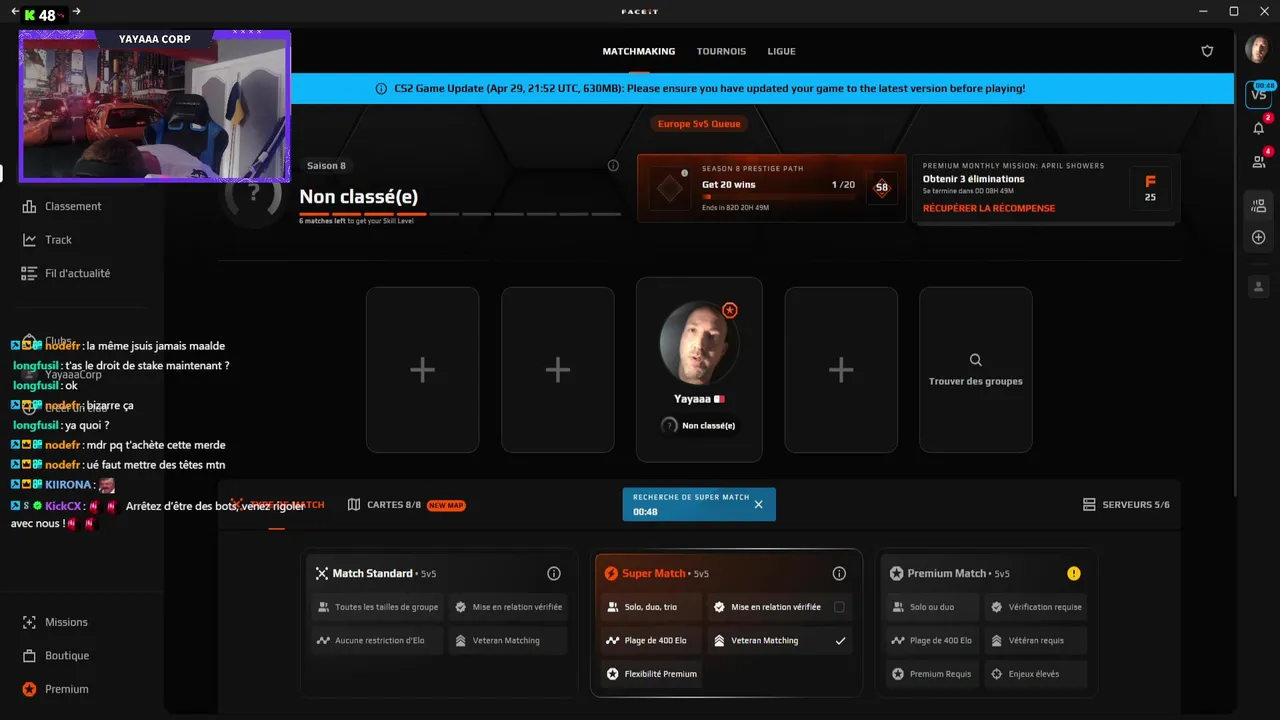The width and height of the screenshot is (1280, 720).
Task: Switch to the Ligue tab
Action: coord(781,51)
